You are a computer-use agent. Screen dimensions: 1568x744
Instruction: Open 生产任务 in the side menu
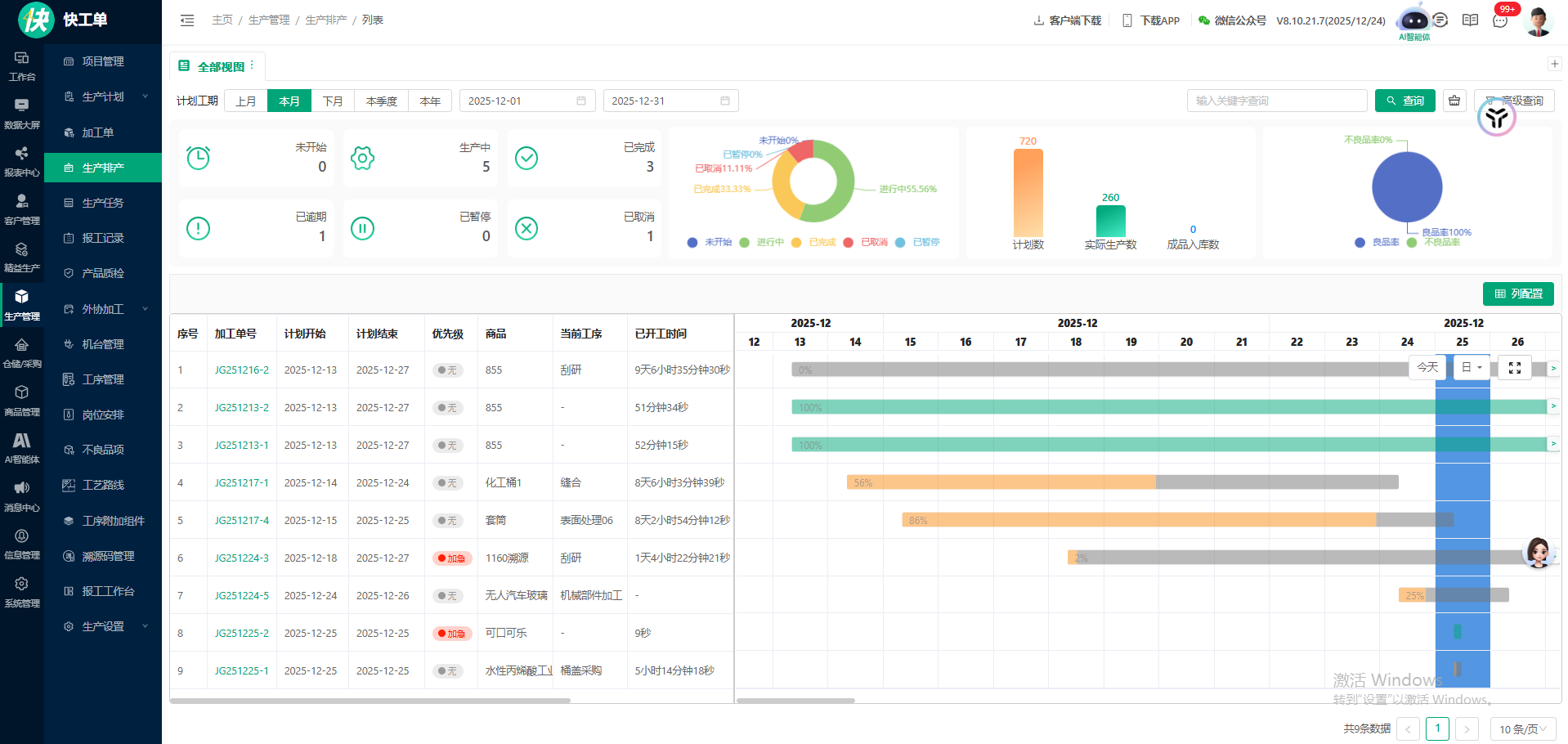pyautogui.click(x=103, y=203)
